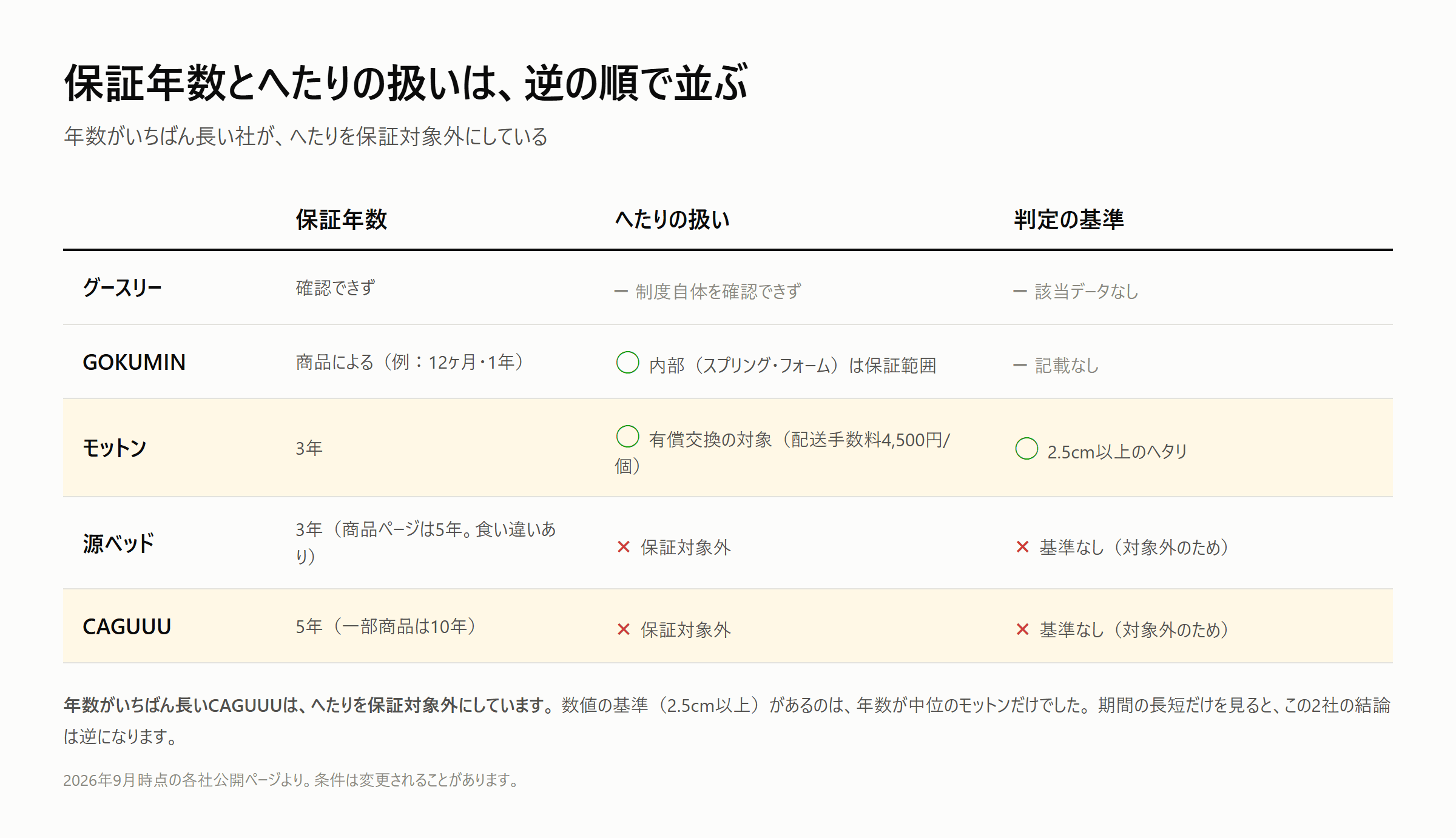The width and height of the screenshot is (1456, 838).
Task: Click 確認できず in グースリー row
Action: pos(335,287)
